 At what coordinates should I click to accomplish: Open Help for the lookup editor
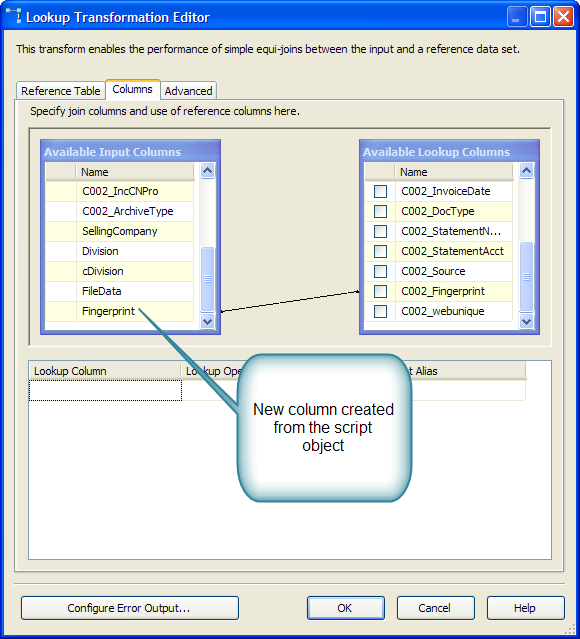(526, 608)
